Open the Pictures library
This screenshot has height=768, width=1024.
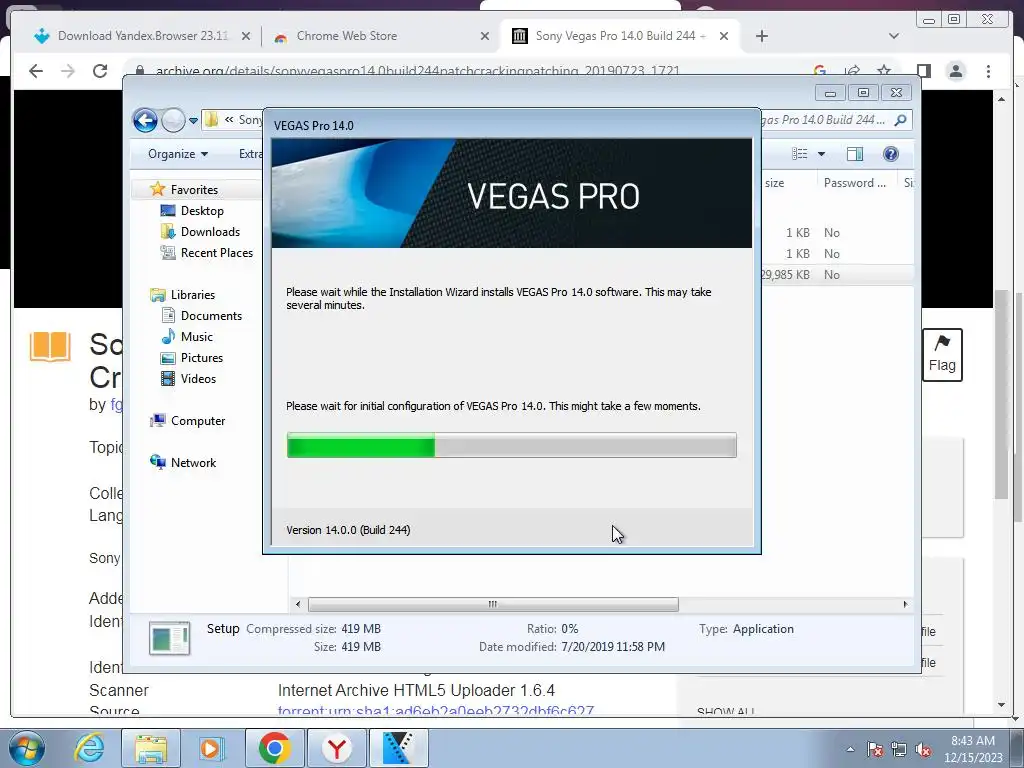(x=201, y=357)
